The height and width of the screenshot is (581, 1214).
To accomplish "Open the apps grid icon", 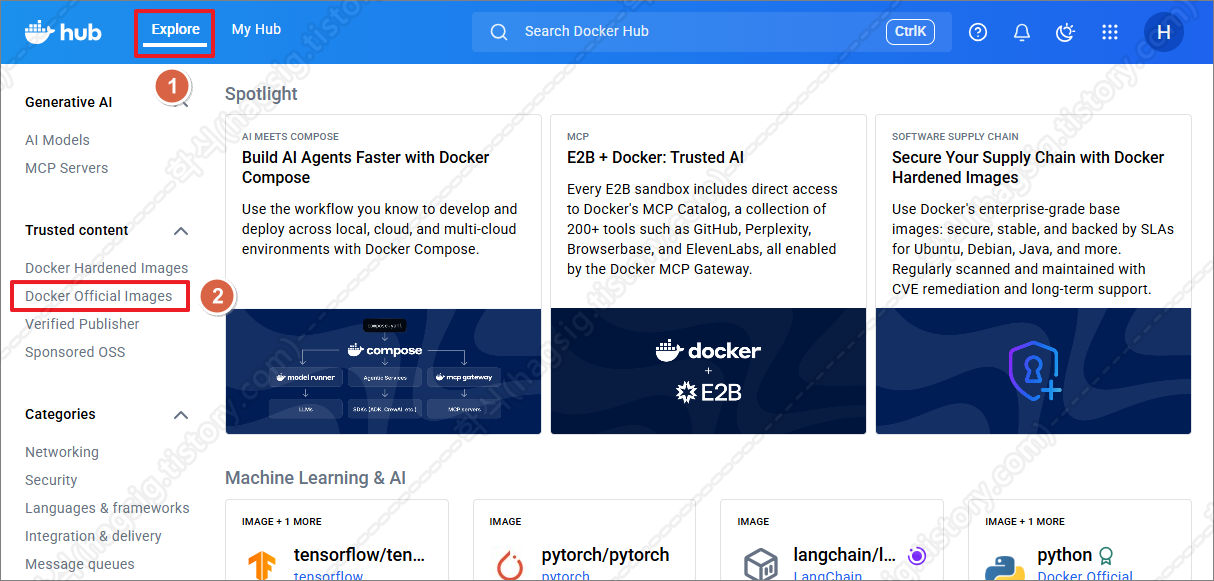I will point(1109,32).
